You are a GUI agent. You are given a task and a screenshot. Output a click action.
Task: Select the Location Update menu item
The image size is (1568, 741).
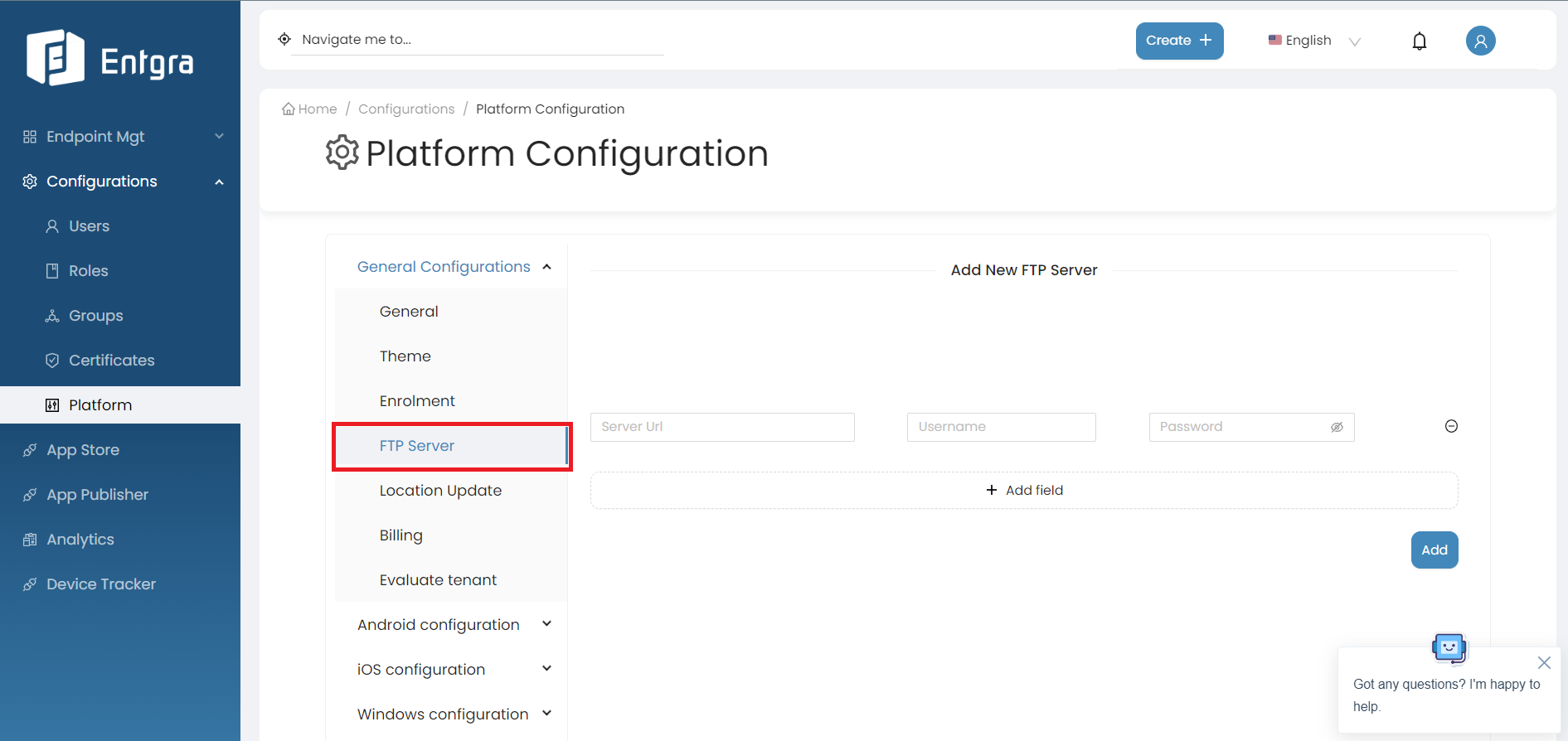pyautogui.click(x=440, y=491)
